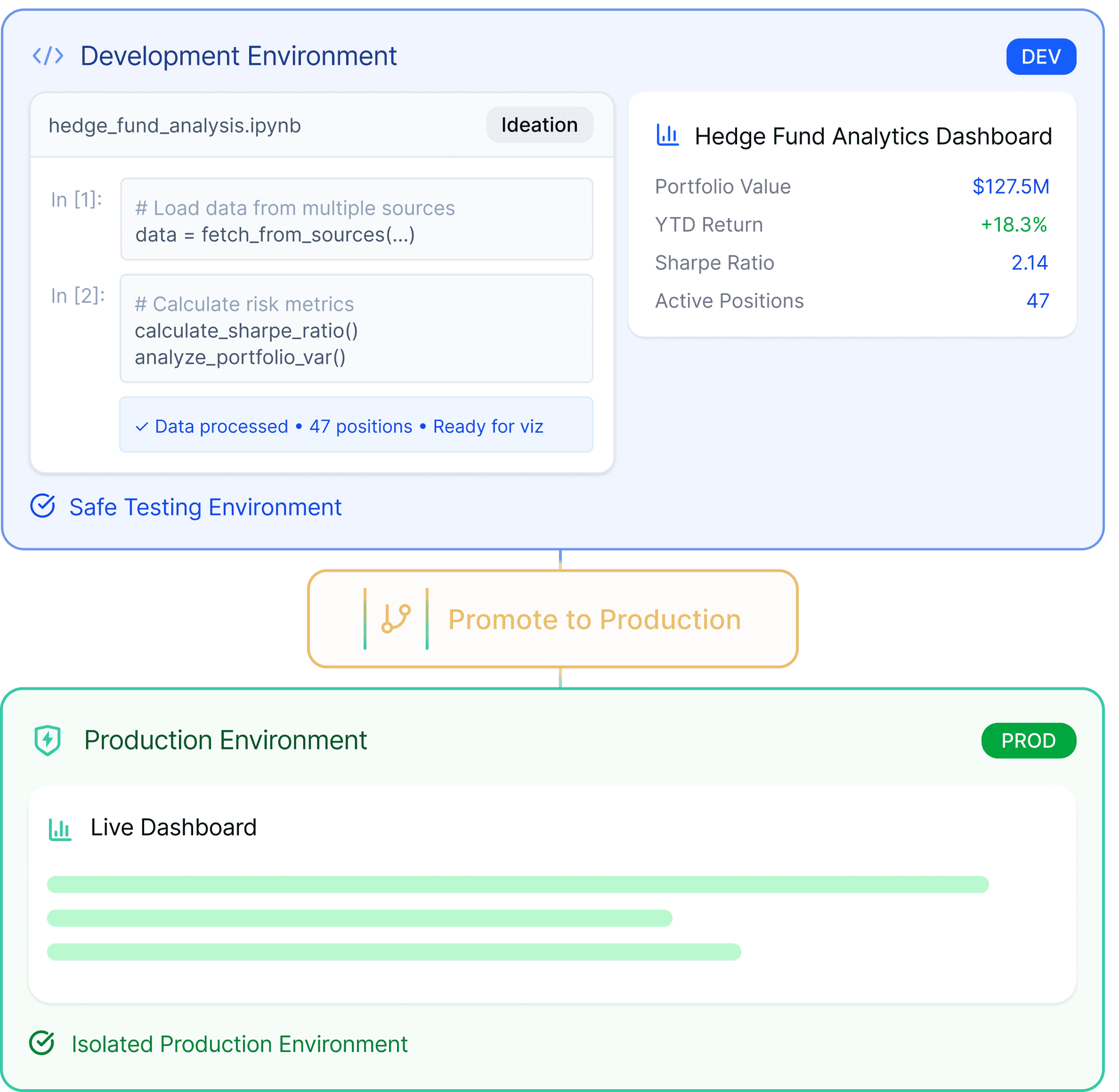
Task: Click the +18.3% YTD Return value
Action: tap(1014, 225)
